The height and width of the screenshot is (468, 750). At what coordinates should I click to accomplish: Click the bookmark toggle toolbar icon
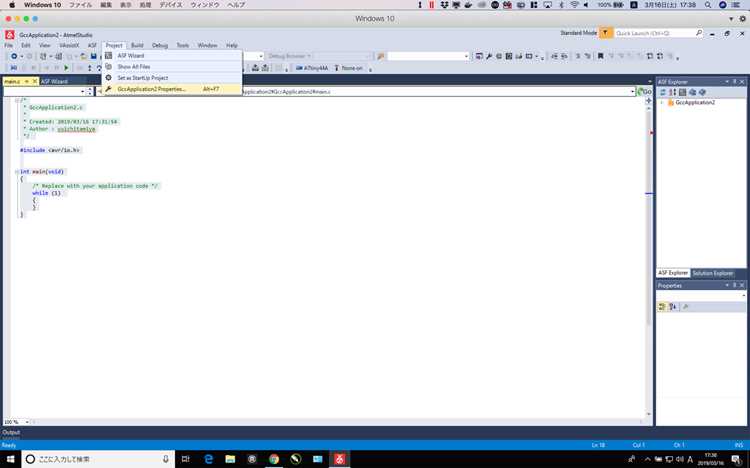(600, 56)
